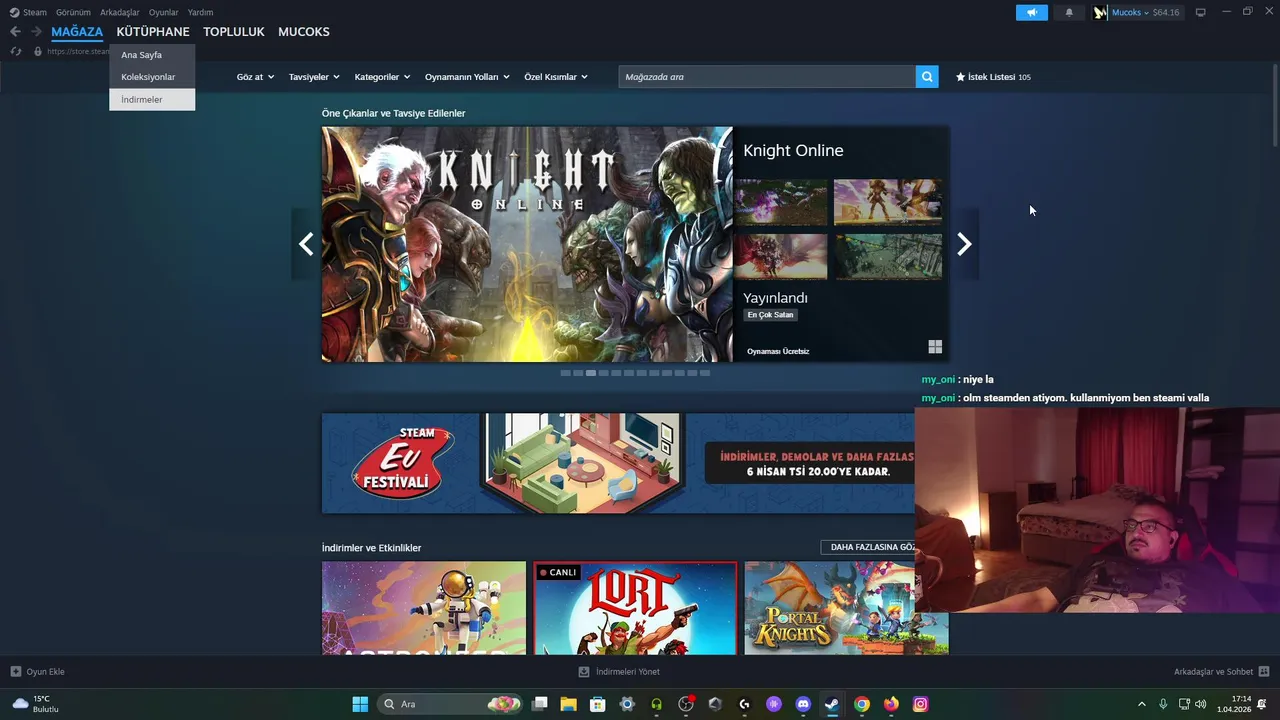Select Ana Sayfa in library submenu
This screenshot has height=720, width=1280.
pos(152,55)
